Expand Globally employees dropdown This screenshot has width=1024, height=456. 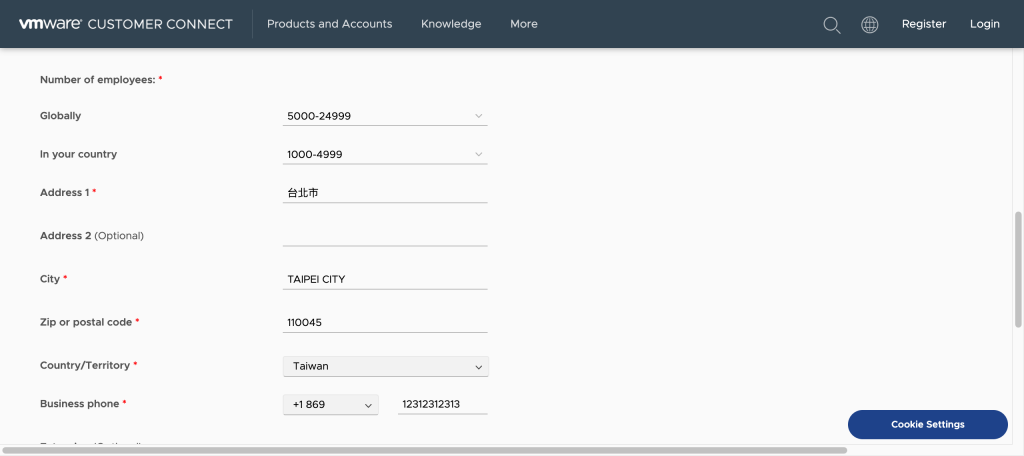tap(385, 116)
